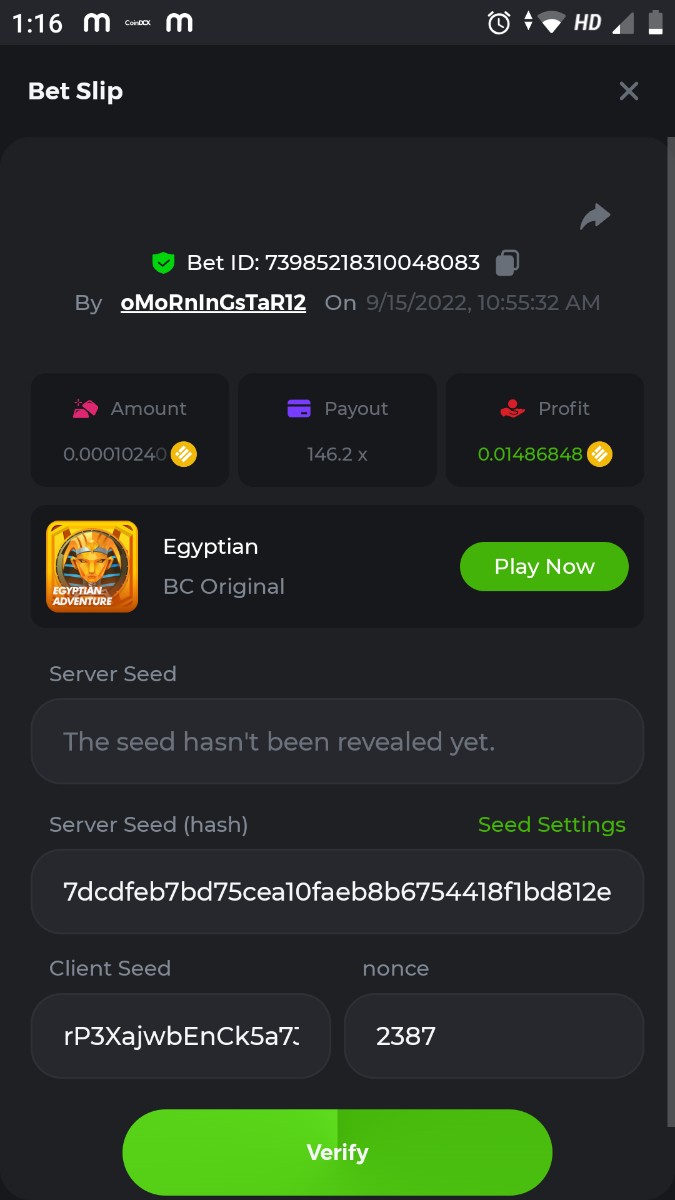Select the Server Seed hash field

(337, 892)
